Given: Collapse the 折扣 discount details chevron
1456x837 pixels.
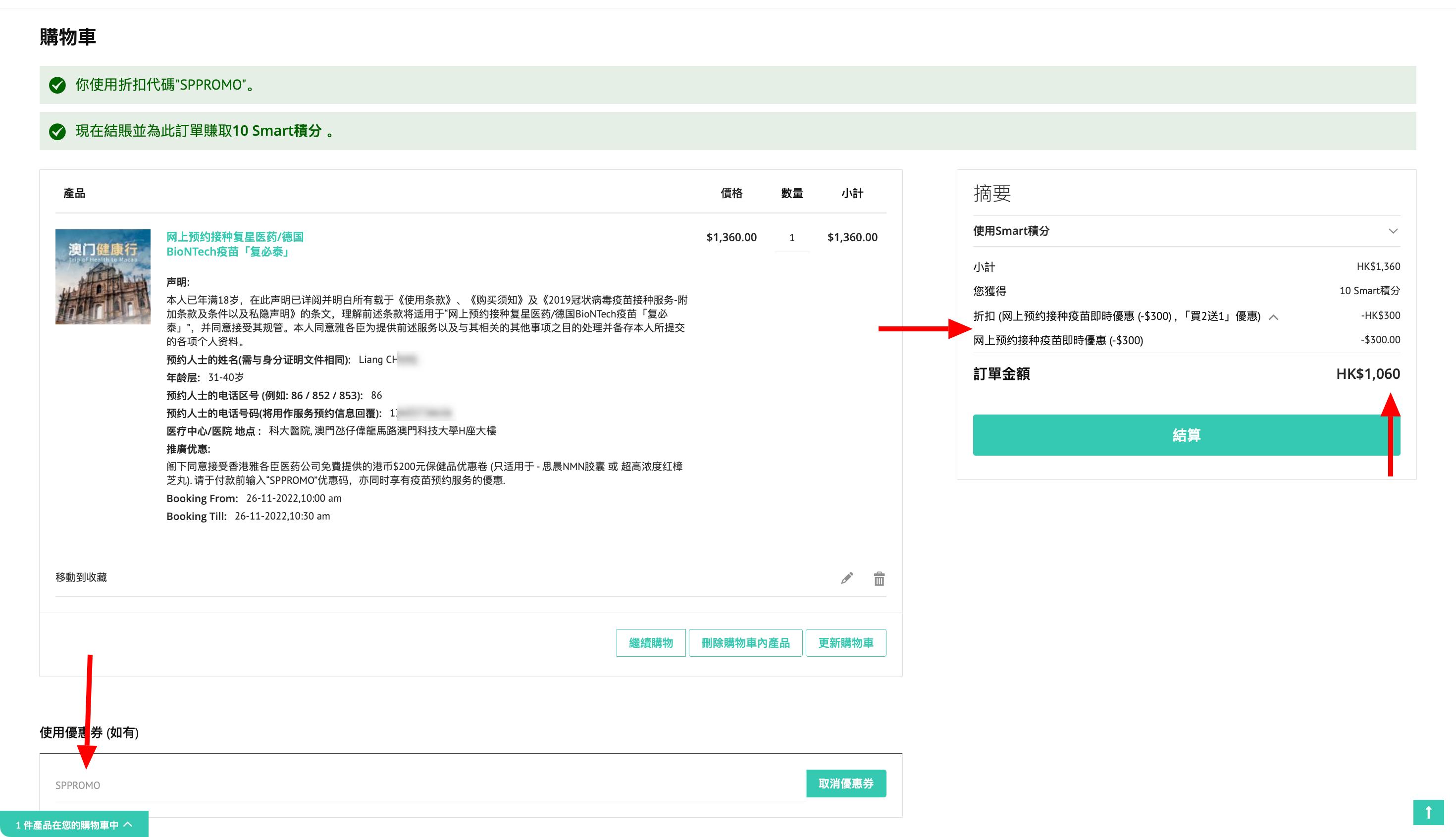Looking at the screenshot, I should pyautogui.click(x=1274, y=316).
